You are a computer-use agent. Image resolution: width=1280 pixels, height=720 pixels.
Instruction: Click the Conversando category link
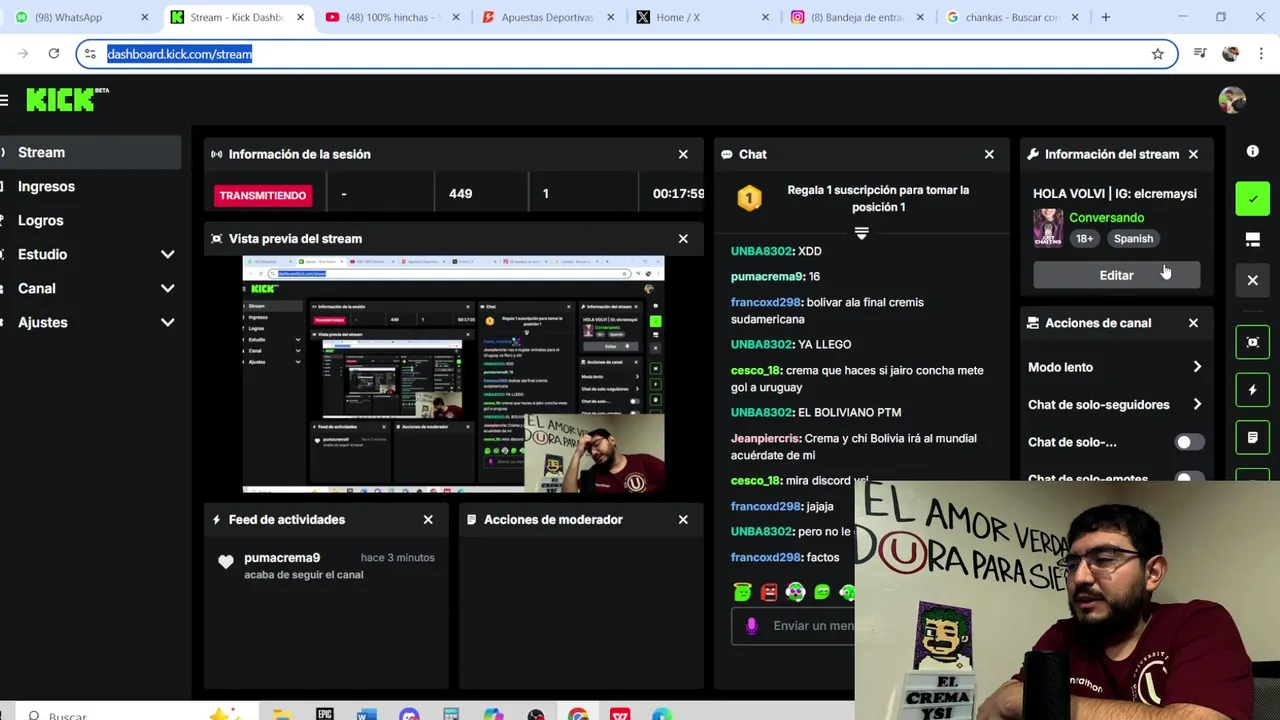pos(1106,217)
